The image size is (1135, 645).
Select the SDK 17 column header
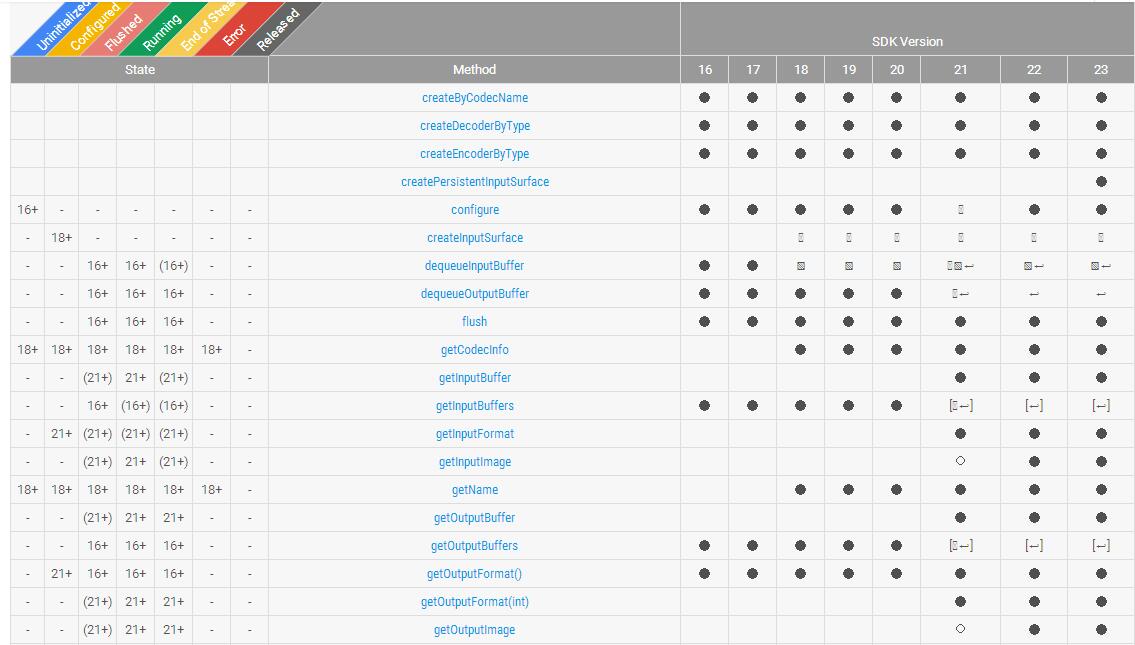click(753, 69)
